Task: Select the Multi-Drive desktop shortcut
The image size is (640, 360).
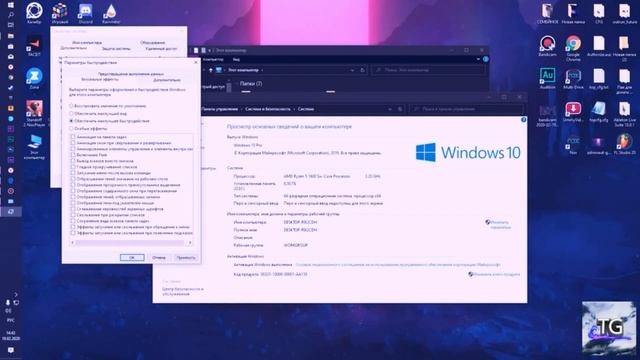Action: [x=573, y=79]
